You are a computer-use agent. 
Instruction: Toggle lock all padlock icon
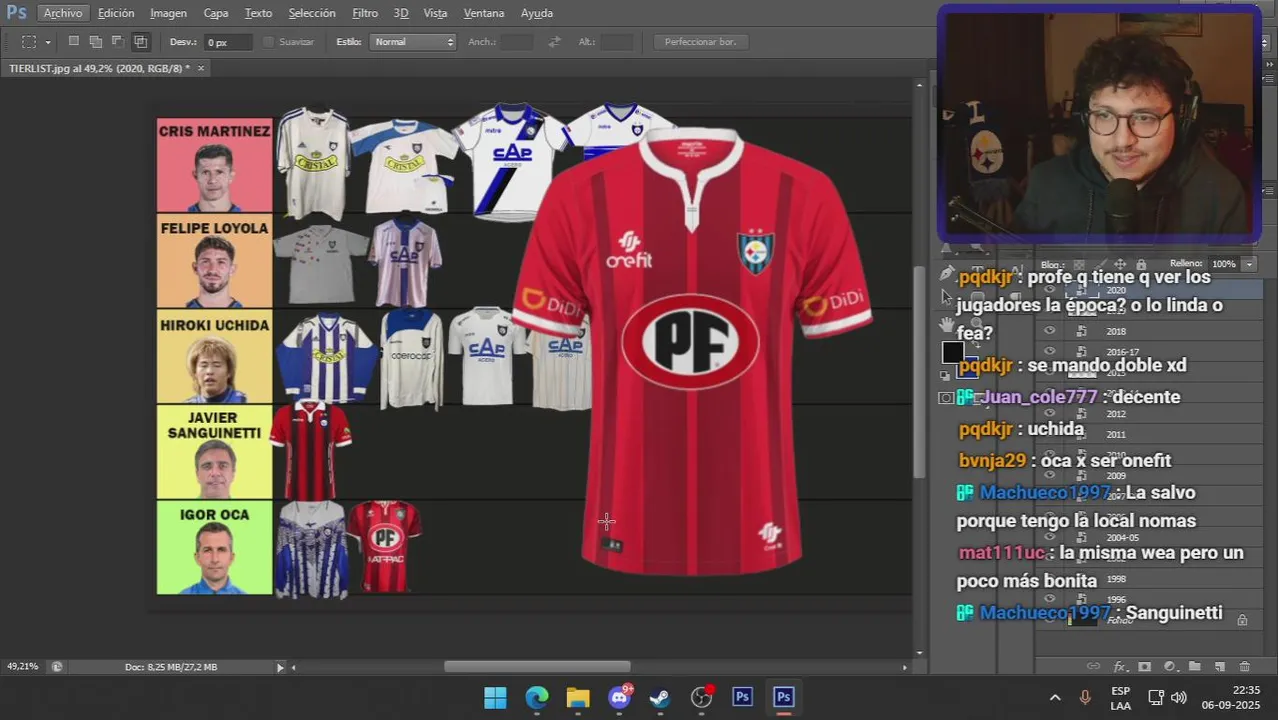[x=1141, y=264]
